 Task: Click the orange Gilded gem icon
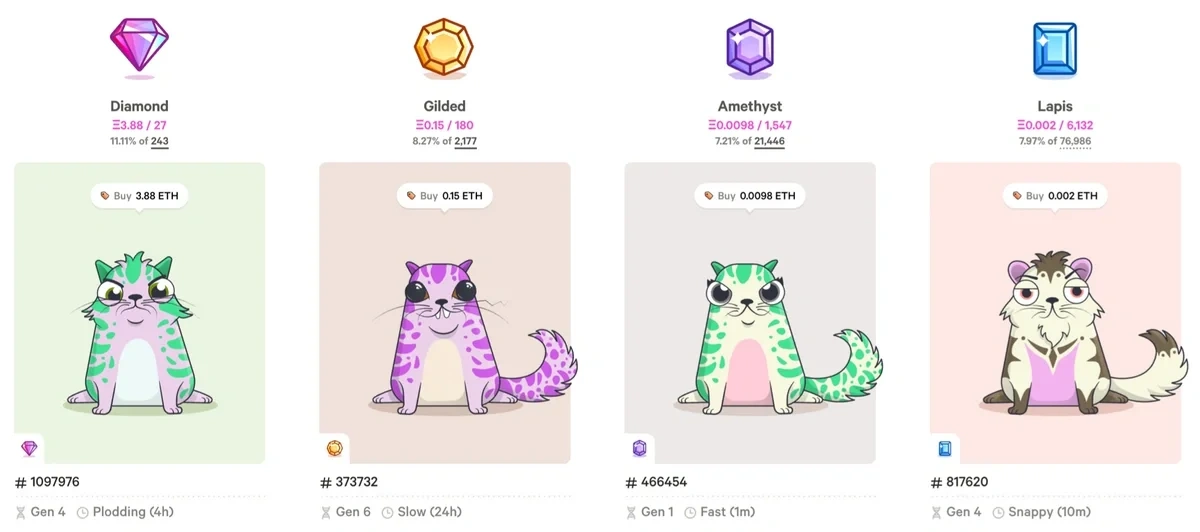coord(444,47)
